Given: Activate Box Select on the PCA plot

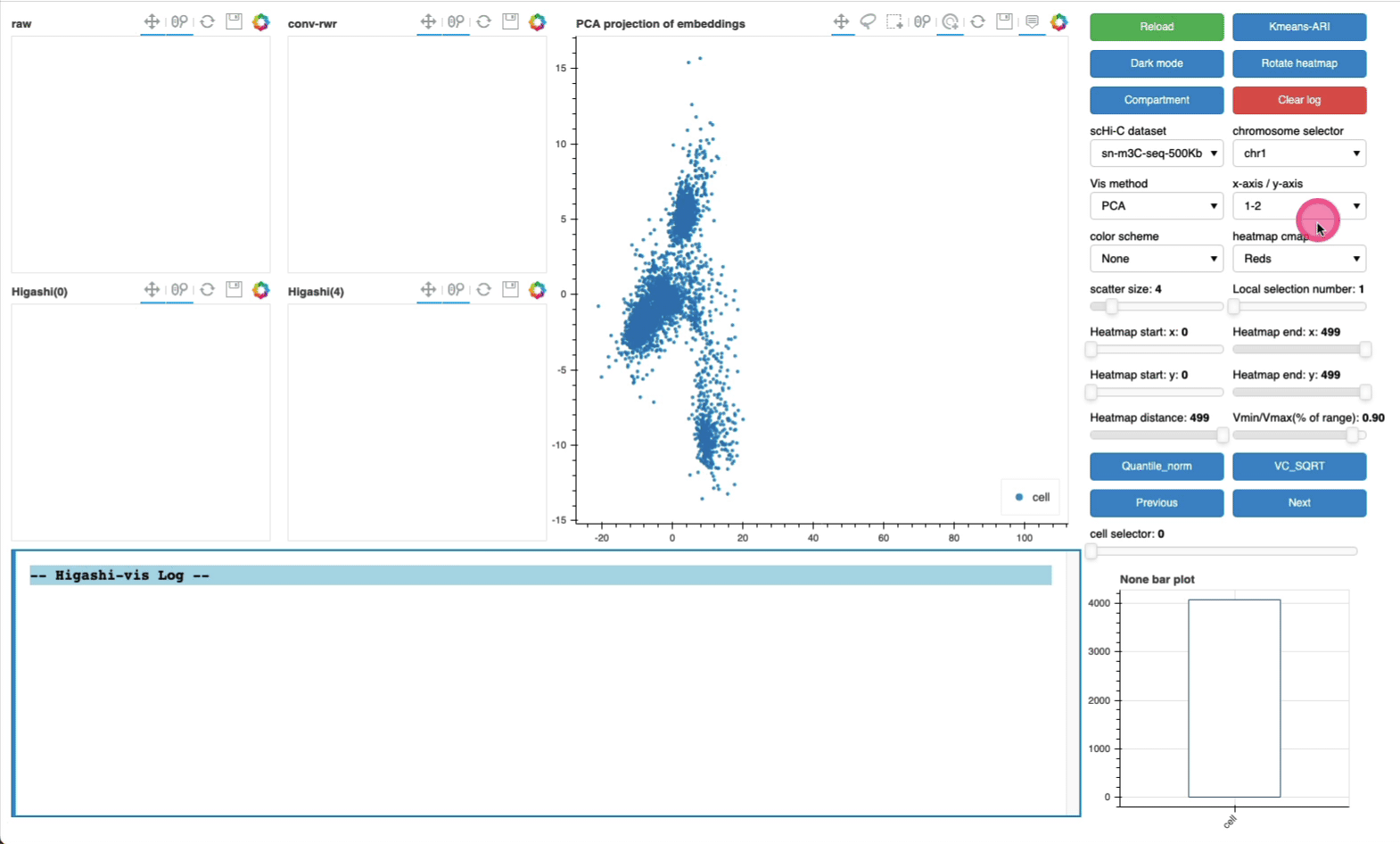Looking at the screenshot, I should point(895,21).
